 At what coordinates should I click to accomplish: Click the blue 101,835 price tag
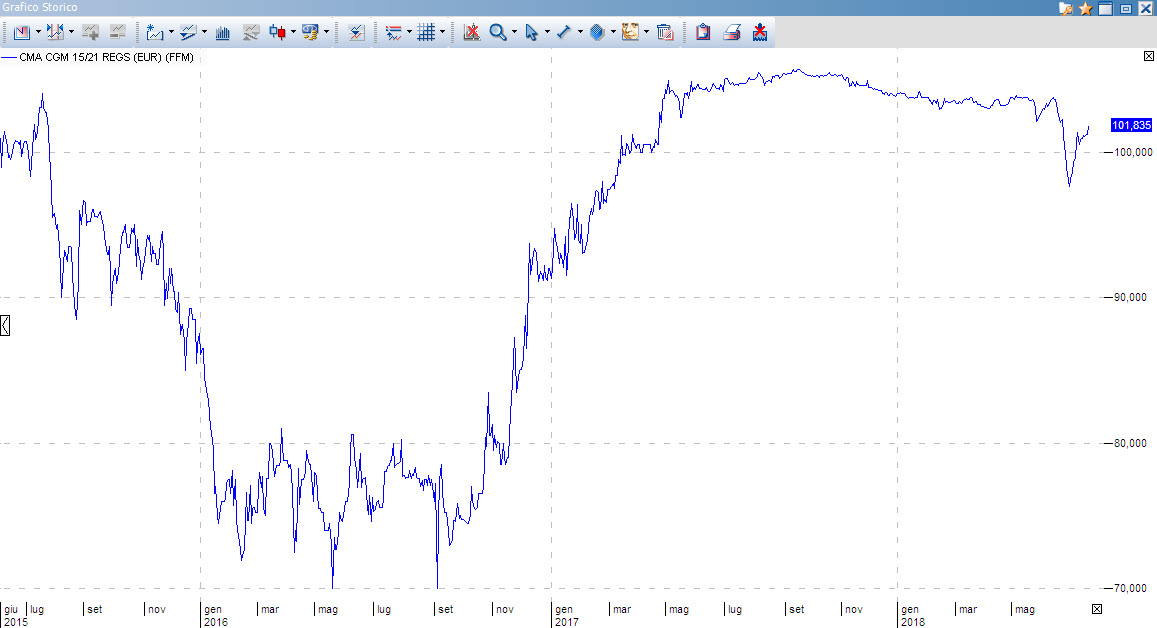point(1131,125)
